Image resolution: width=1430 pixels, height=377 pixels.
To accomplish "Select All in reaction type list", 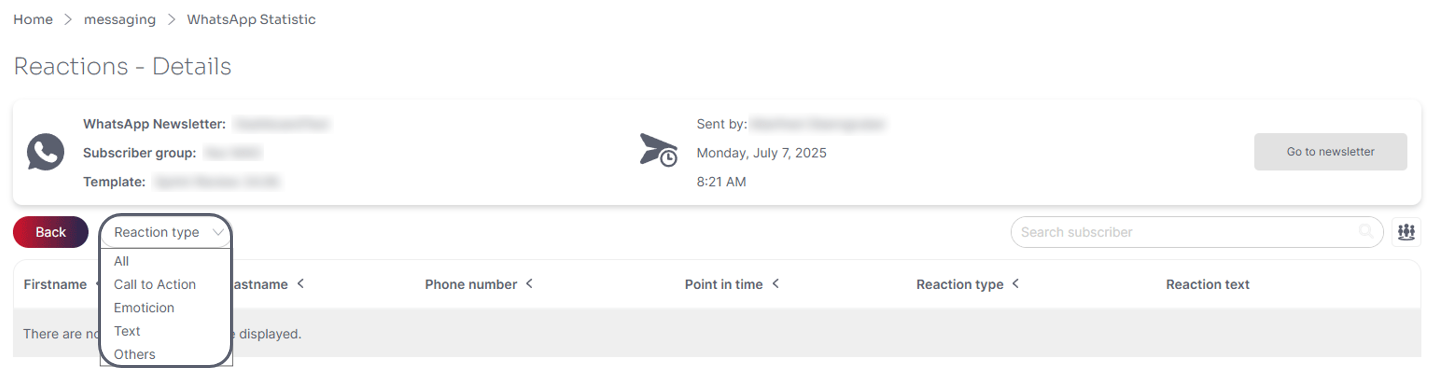I will [x=121, y=261].
